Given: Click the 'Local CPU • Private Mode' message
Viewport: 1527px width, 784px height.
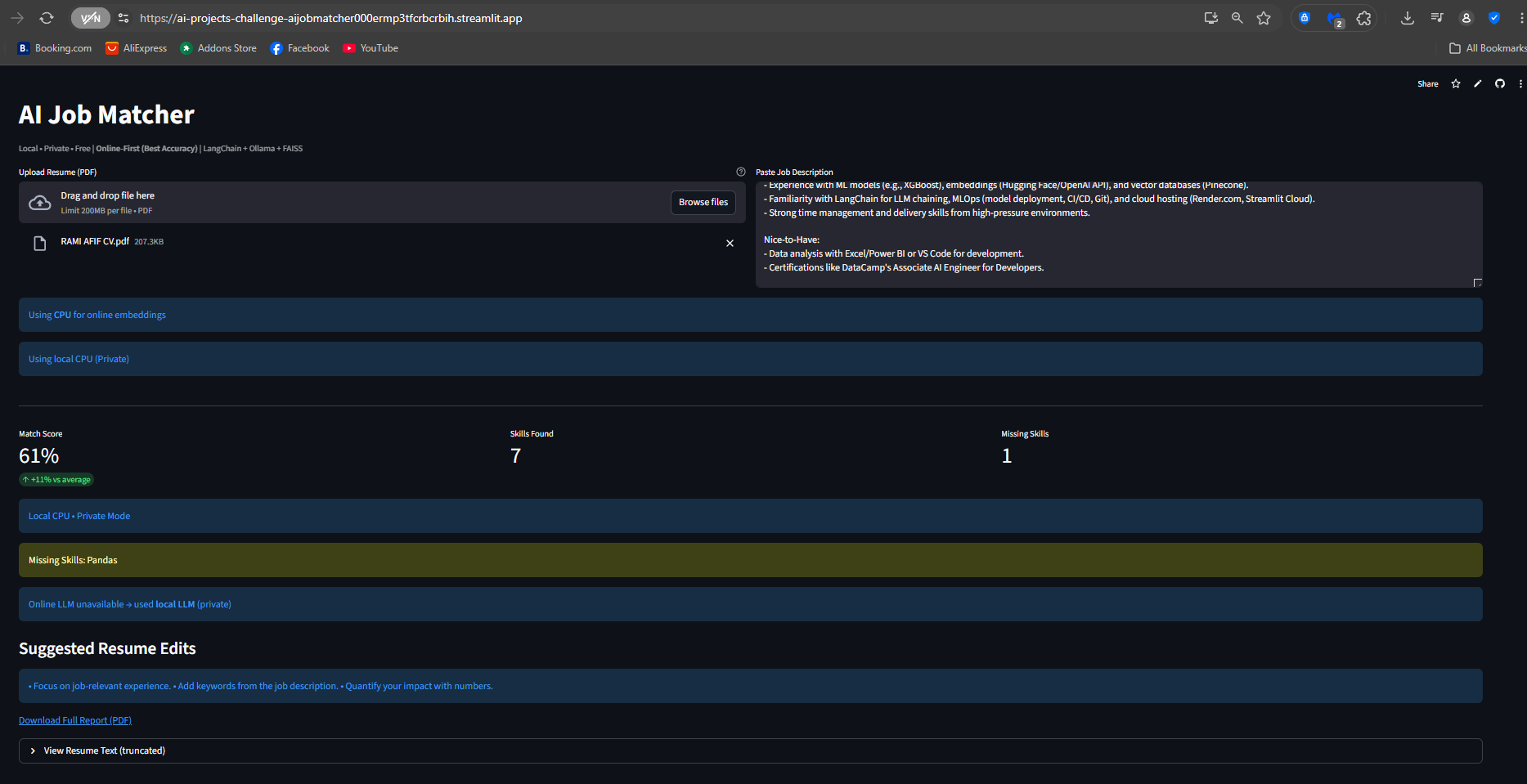Looking at the screenshot, I should click(x=751, y=516).
